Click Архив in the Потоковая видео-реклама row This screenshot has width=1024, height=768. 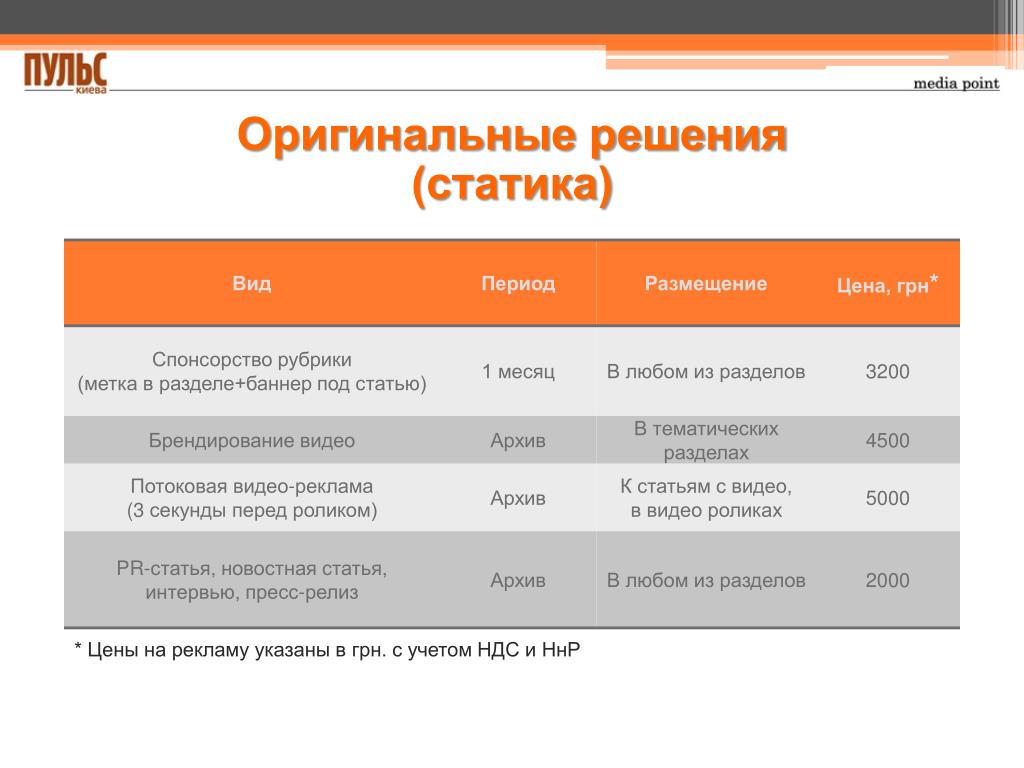(x=518, y=498)
